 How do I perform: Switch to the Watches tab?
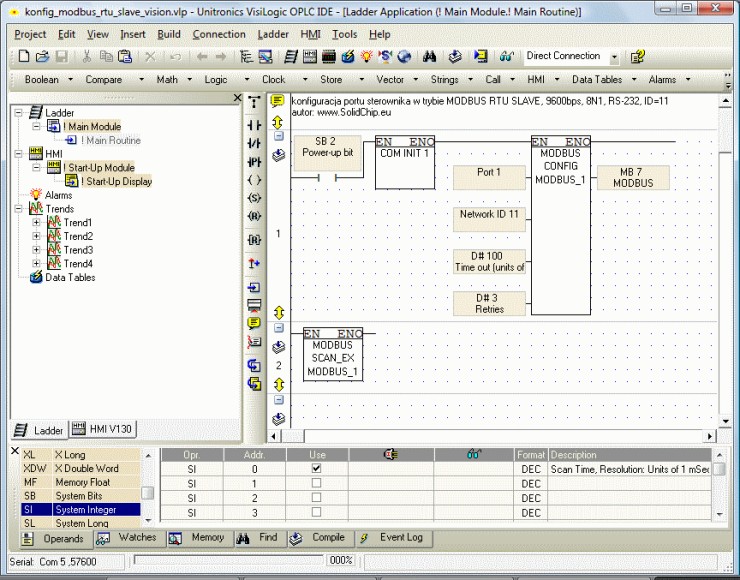tap(129, 538)
